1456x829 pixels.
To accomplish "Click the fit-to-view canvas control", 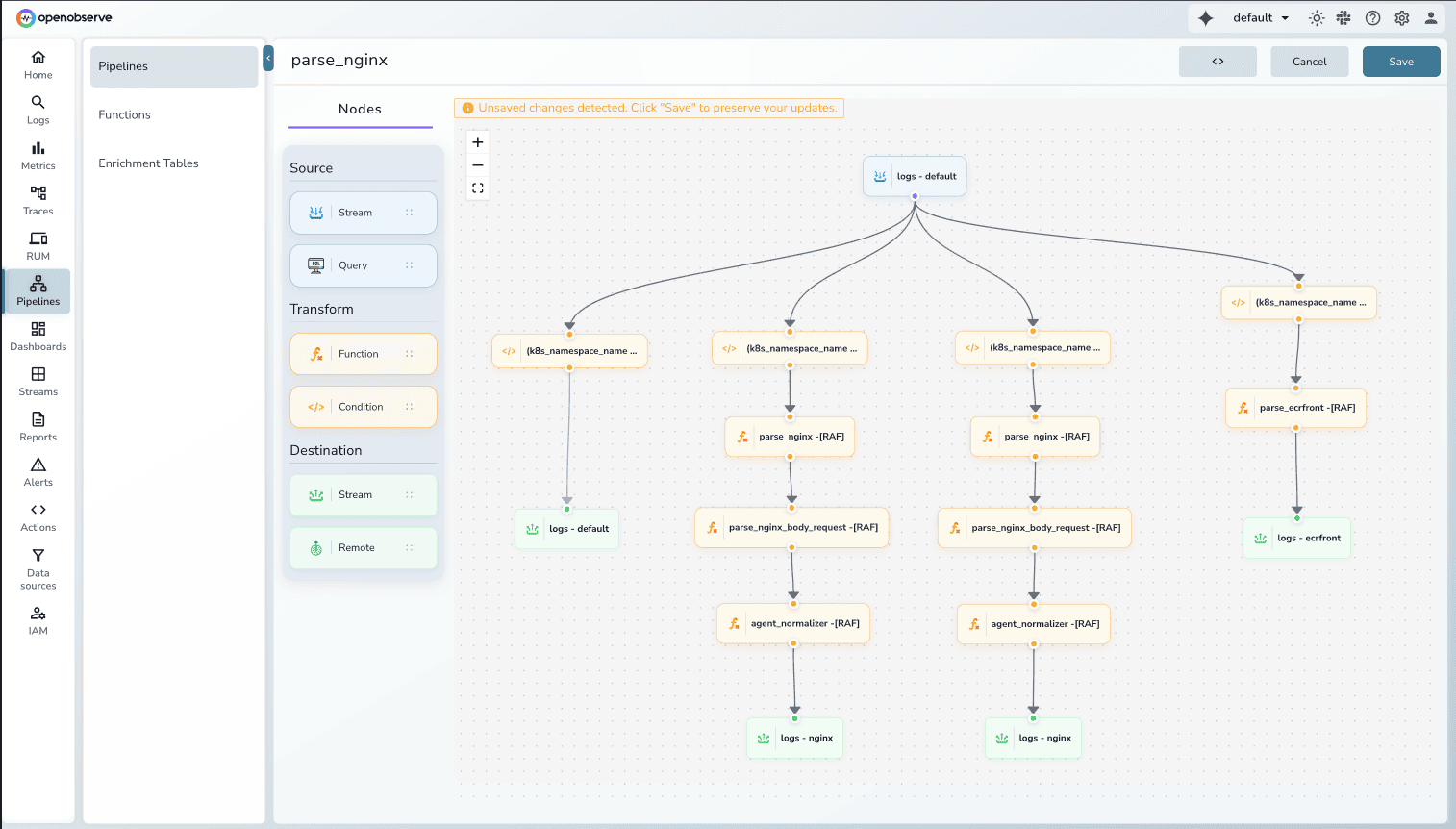I will pyautogui.click(x=477, y=188).
